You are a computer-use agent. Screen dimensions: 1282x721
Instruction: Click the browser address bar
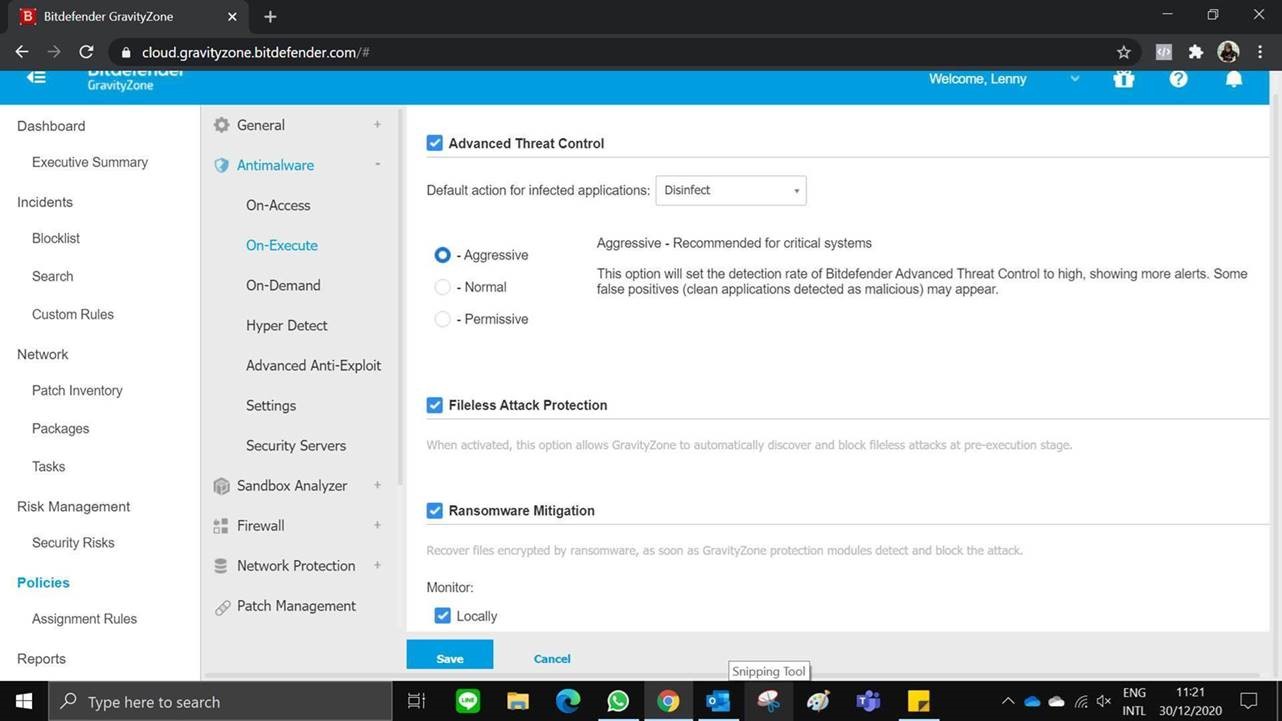tap(600, 52)
